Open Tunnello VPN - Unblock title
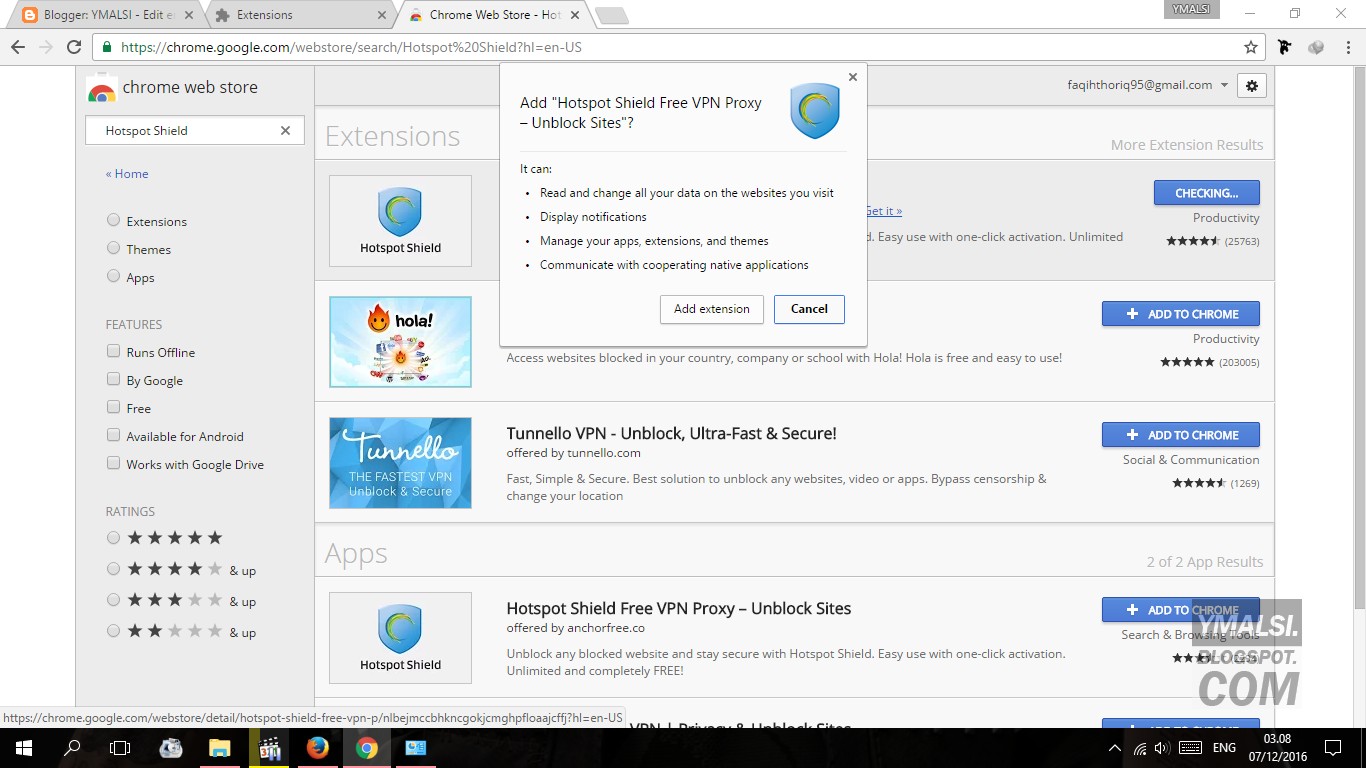Image resolution: width=1366 pixels, height=768 pixels. tap(671, 433)
